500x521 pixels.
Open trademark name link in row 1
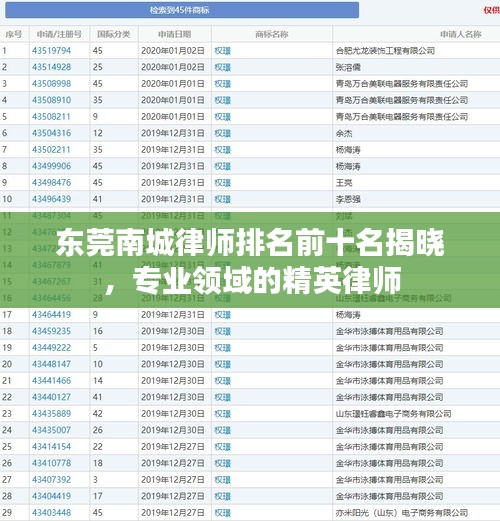[222, 51]
